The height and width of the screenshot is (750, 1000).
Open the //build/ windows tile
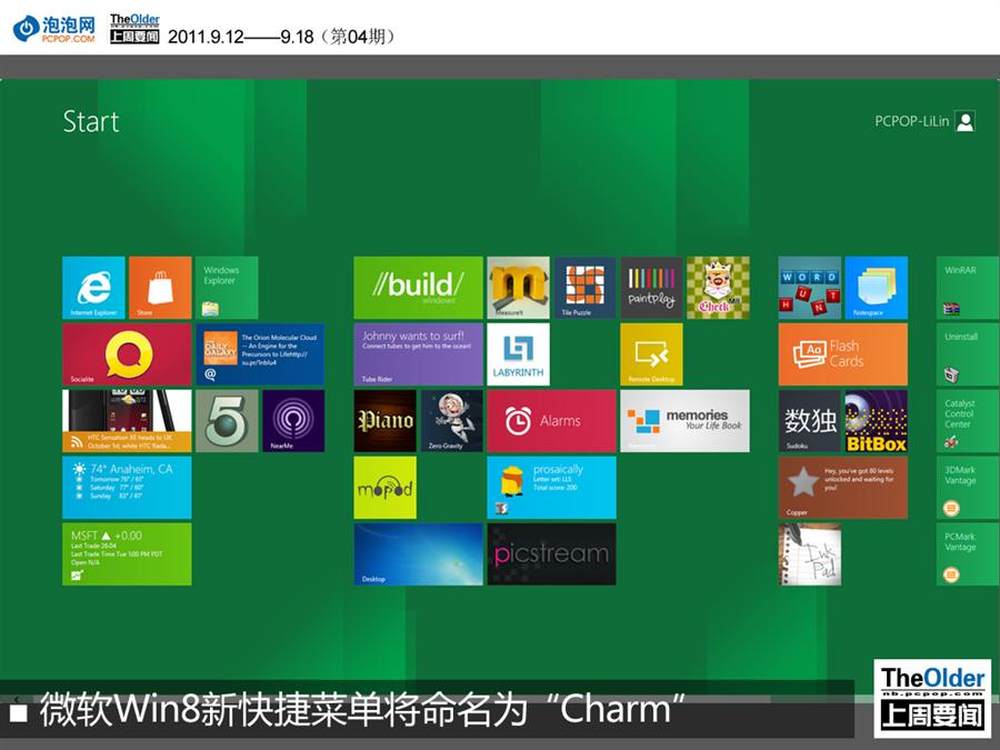pos(418,288)
